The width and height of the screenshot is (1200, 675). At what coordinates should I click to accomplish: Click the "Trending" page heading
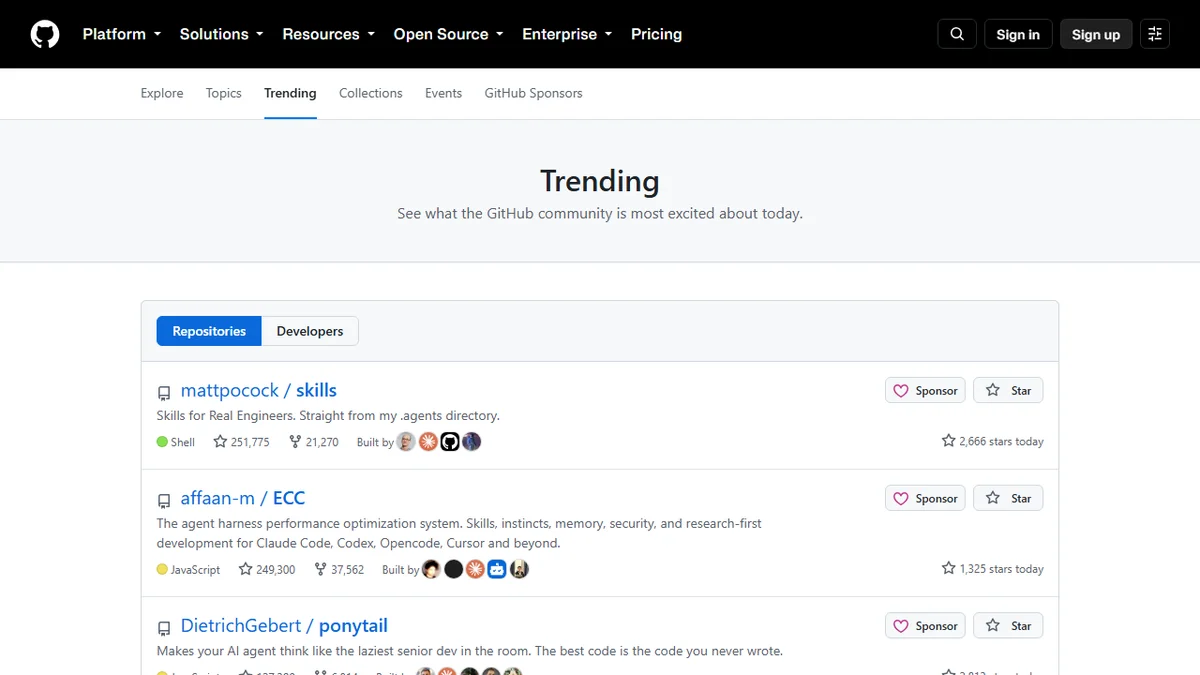pos(600,181)
